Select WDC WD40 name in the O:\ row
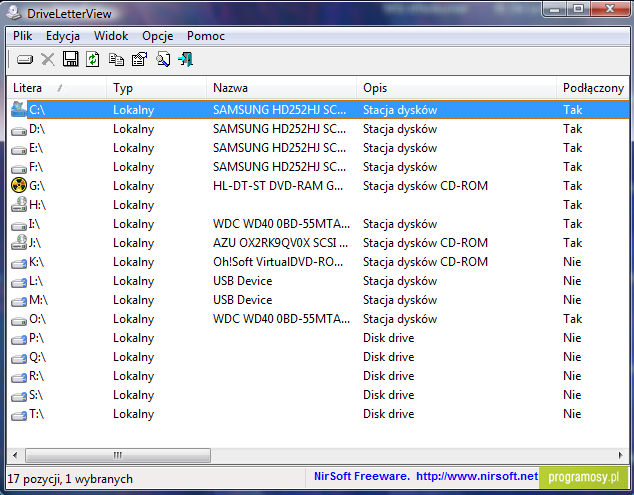The height and width of the screenshot is (495, 634). (x=281, y=319)
